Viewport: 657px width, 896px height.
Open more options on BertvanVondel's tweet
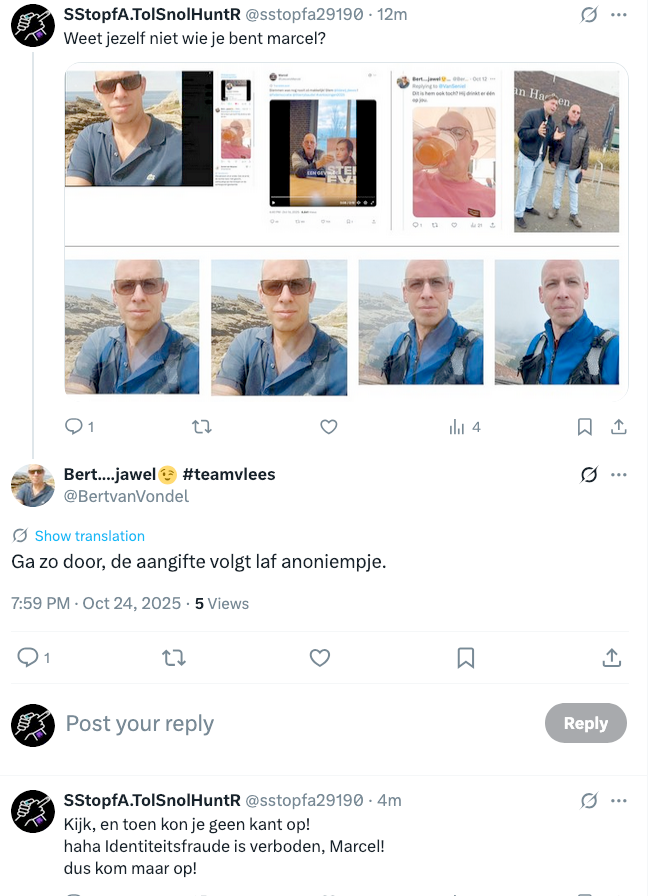coord(619,474)
